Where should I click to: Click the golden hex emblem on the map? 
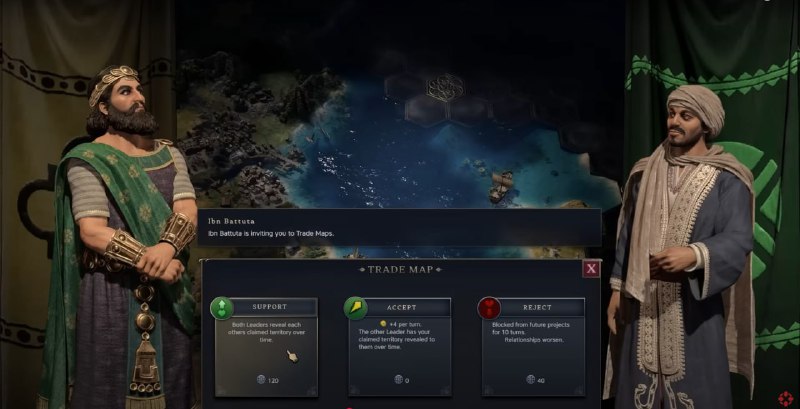[x=443, y=88]
